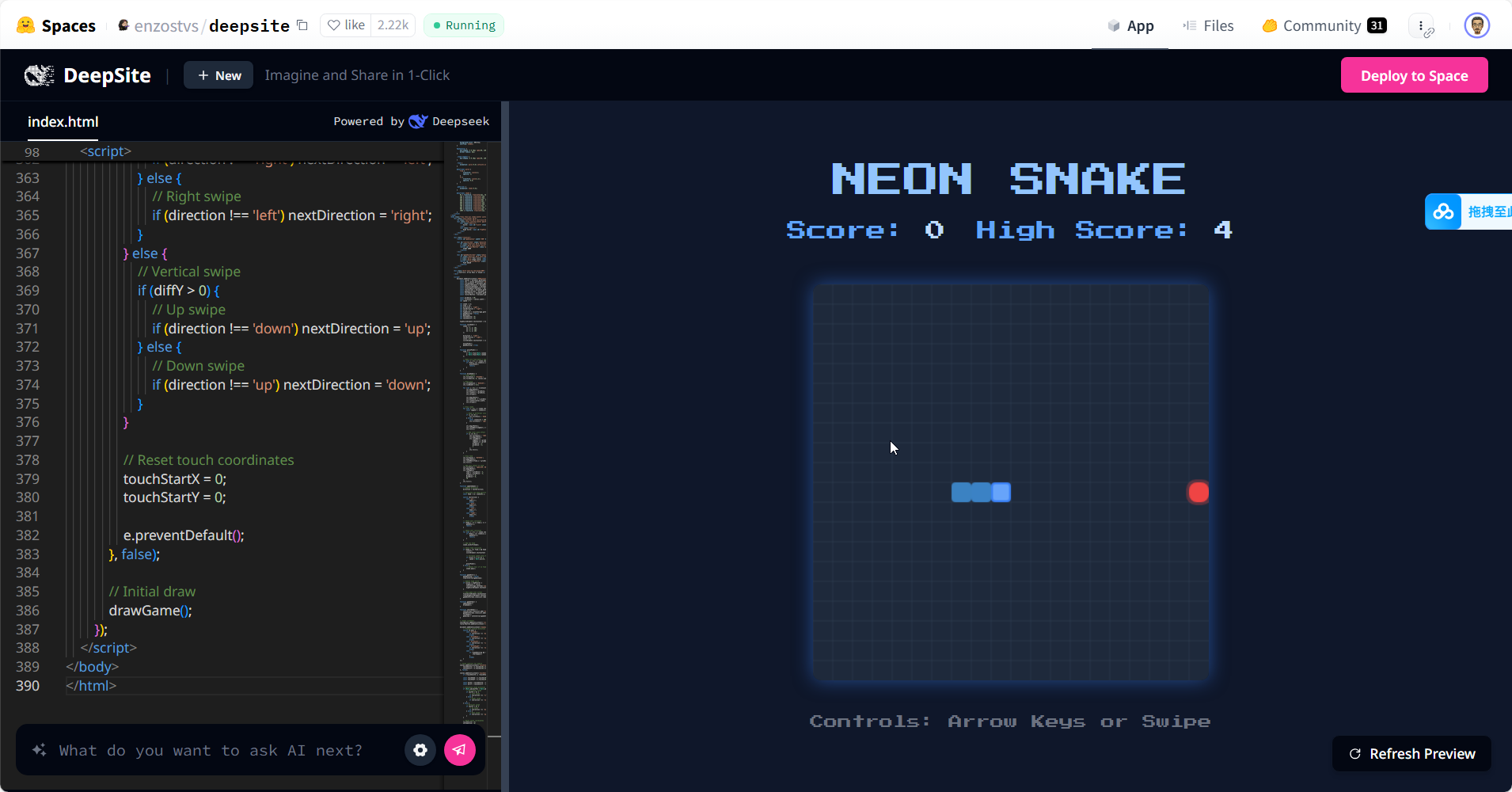Click the Deepseek whale logo
The image size is (1512, 792).
point(418,121)
